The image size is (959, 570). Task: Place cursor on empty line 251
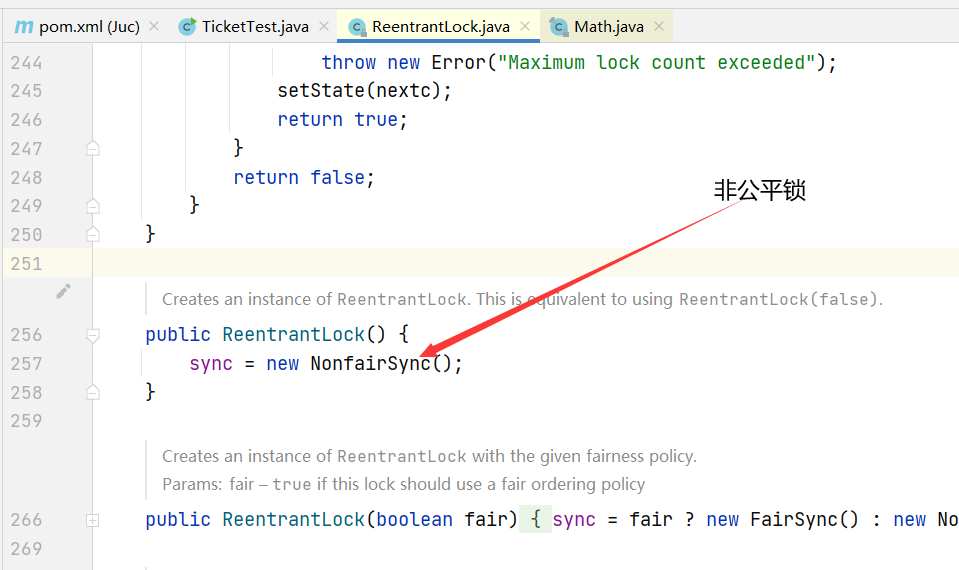526,264
